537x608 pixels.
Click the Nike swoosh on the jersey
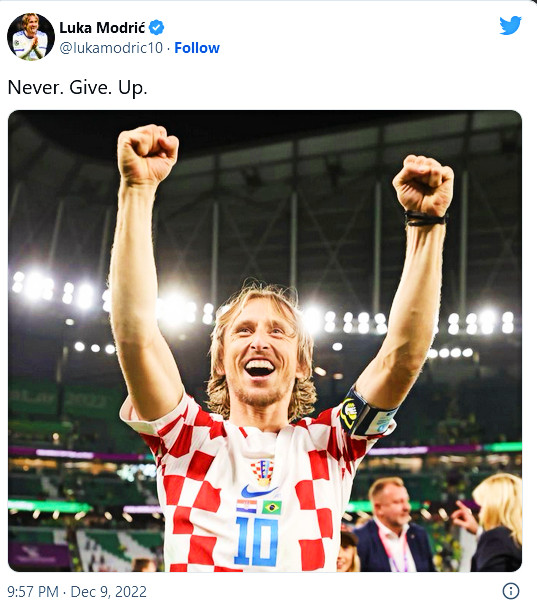tap(259, 491)
